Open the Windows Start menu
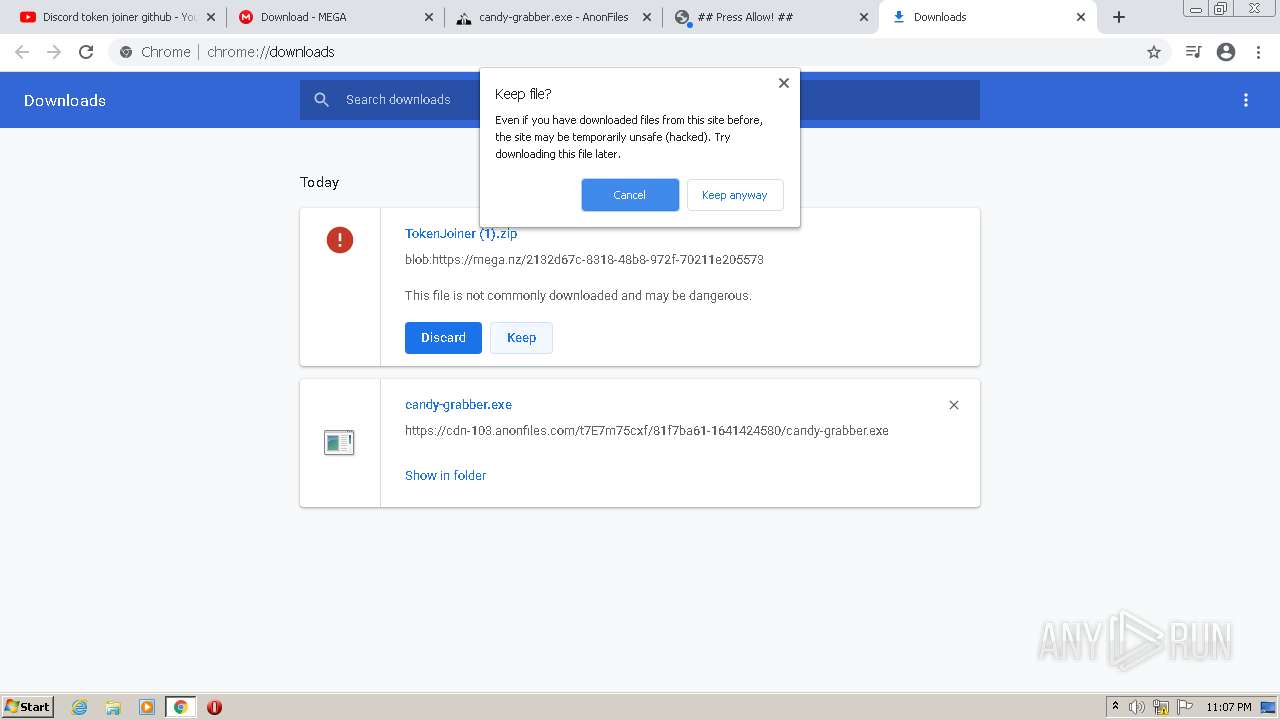The height and width of the screenshot is (720, 1280). (x=28, y=707)
